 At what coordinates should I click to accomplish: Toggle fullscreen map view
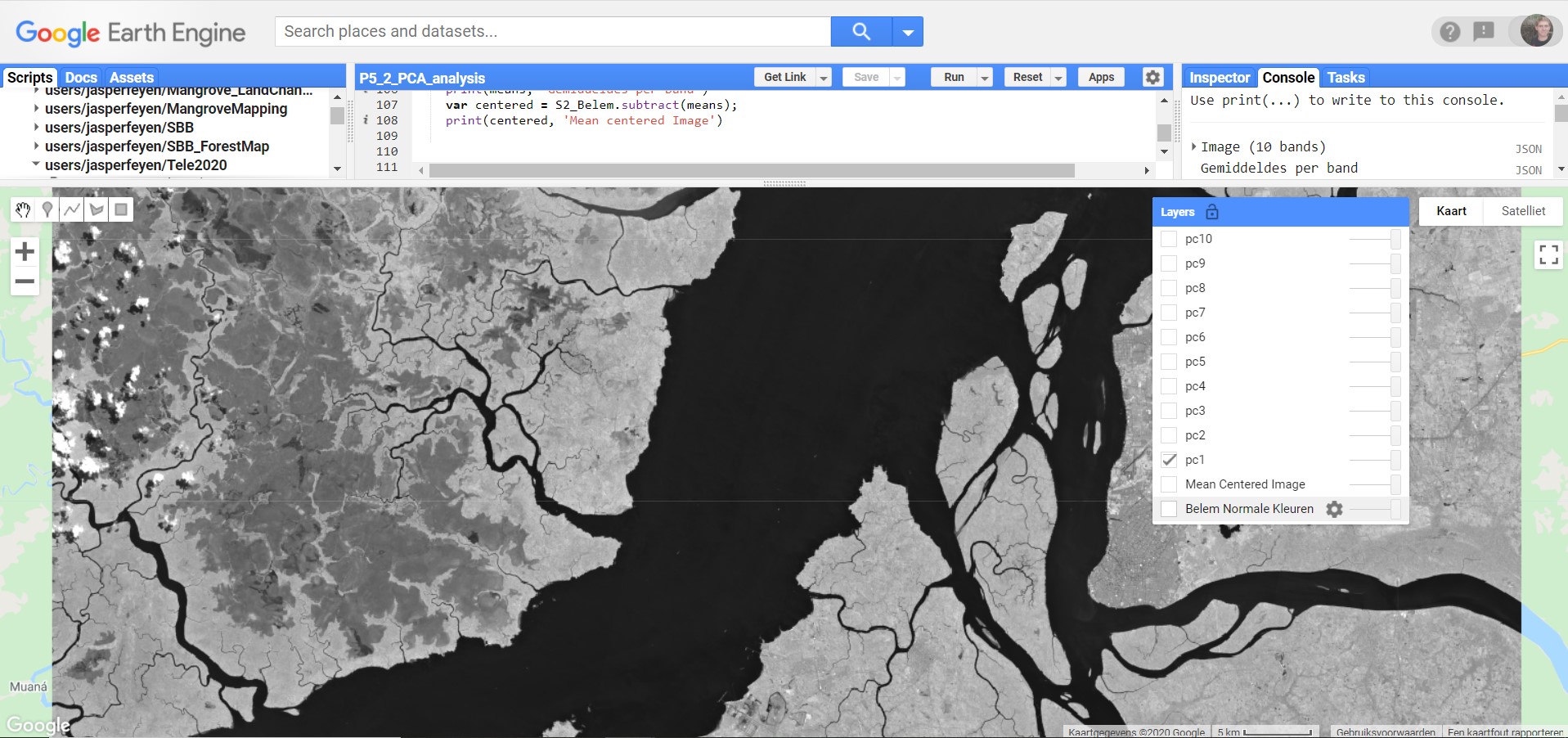1548,255
